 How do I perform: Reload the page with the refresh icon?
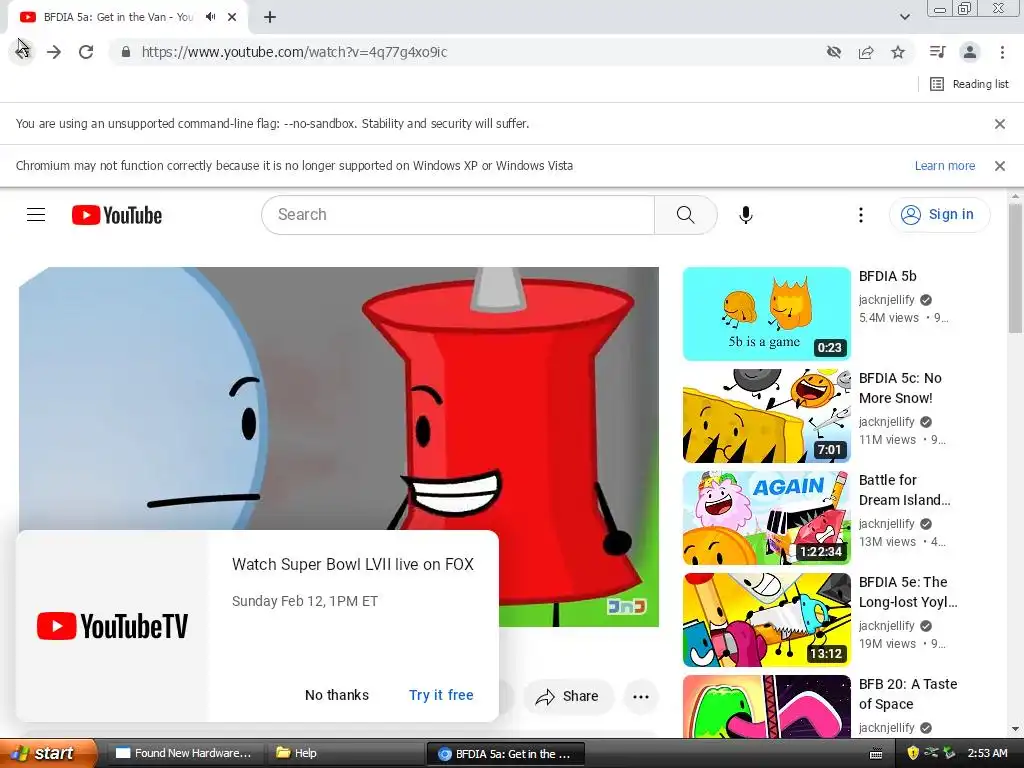(x=86, y=52)
